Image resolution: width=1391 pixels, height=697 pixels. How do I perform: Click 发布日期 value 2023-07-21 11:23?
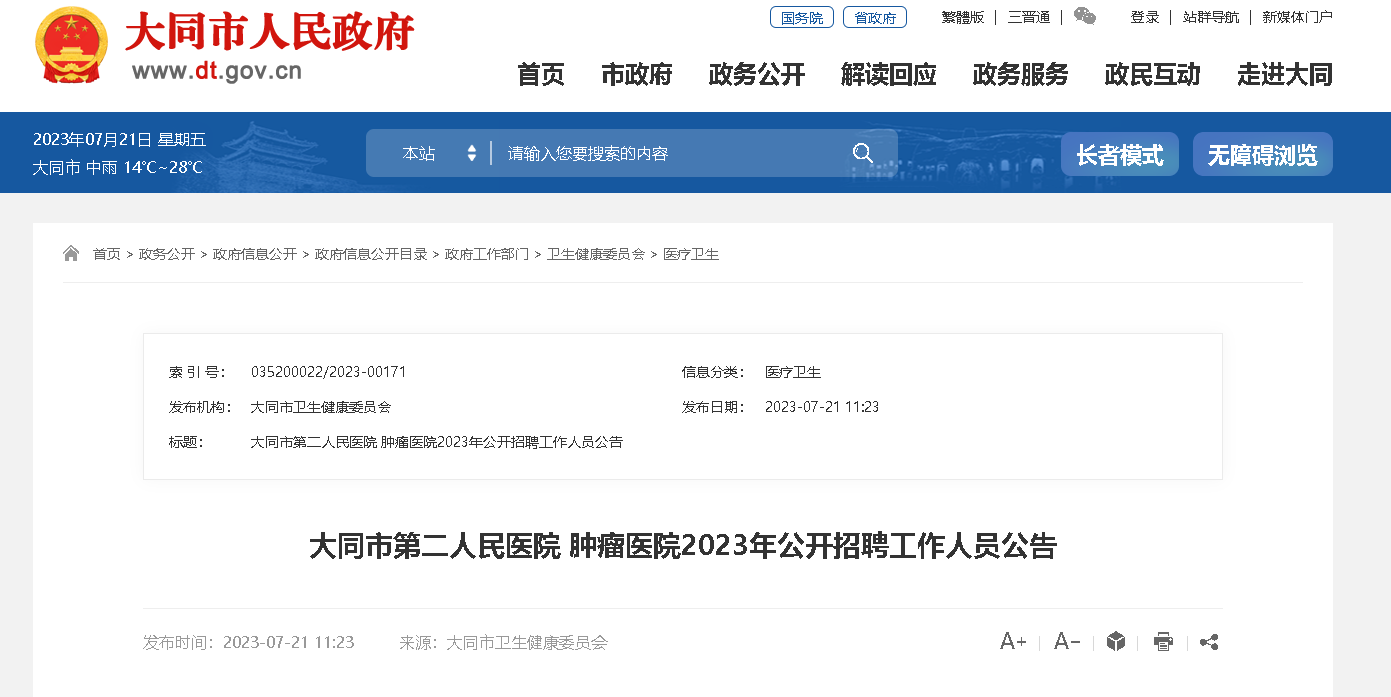click(822, 407)
